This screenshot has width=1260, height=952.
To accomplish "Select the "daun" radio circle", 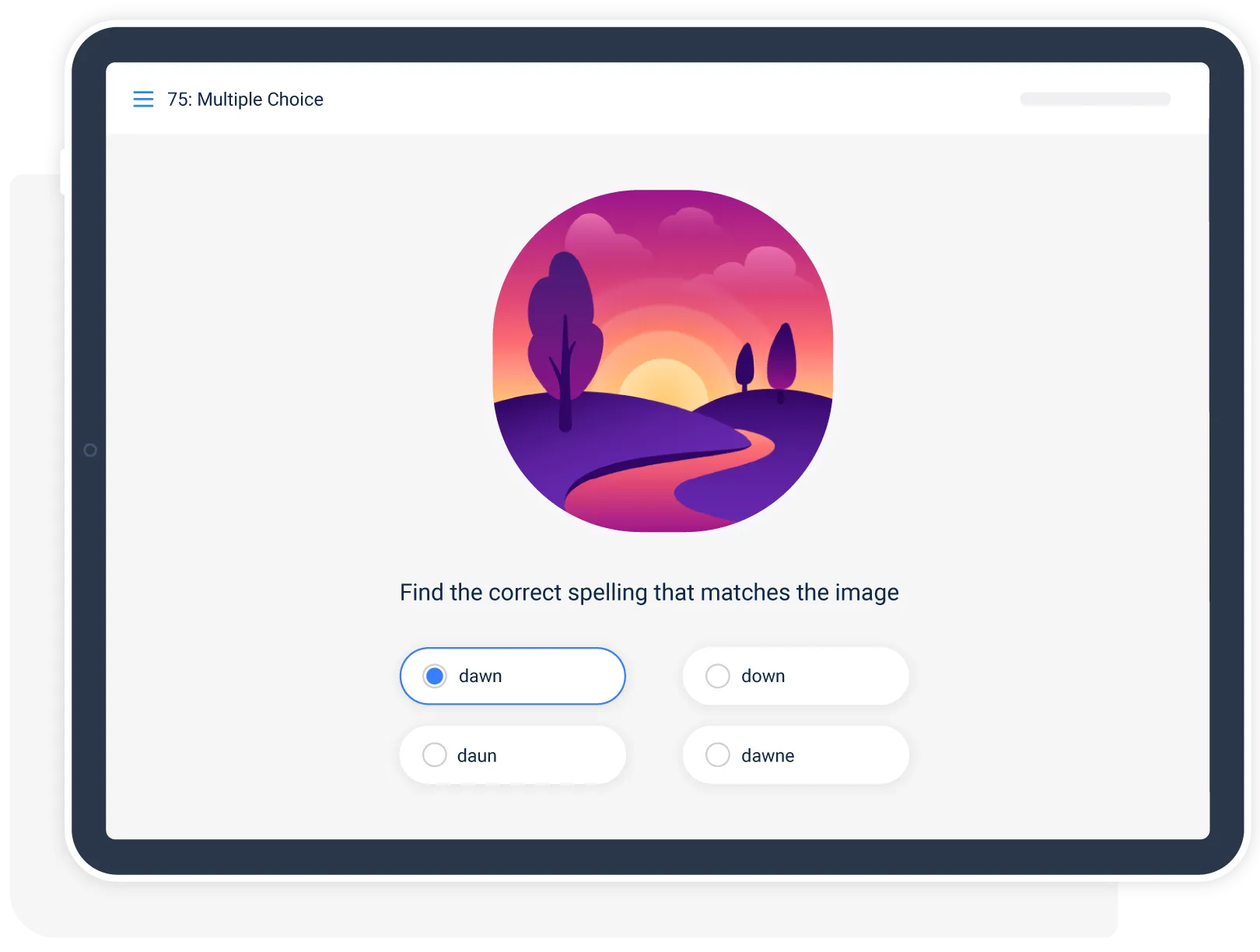I will click(434, 754).
